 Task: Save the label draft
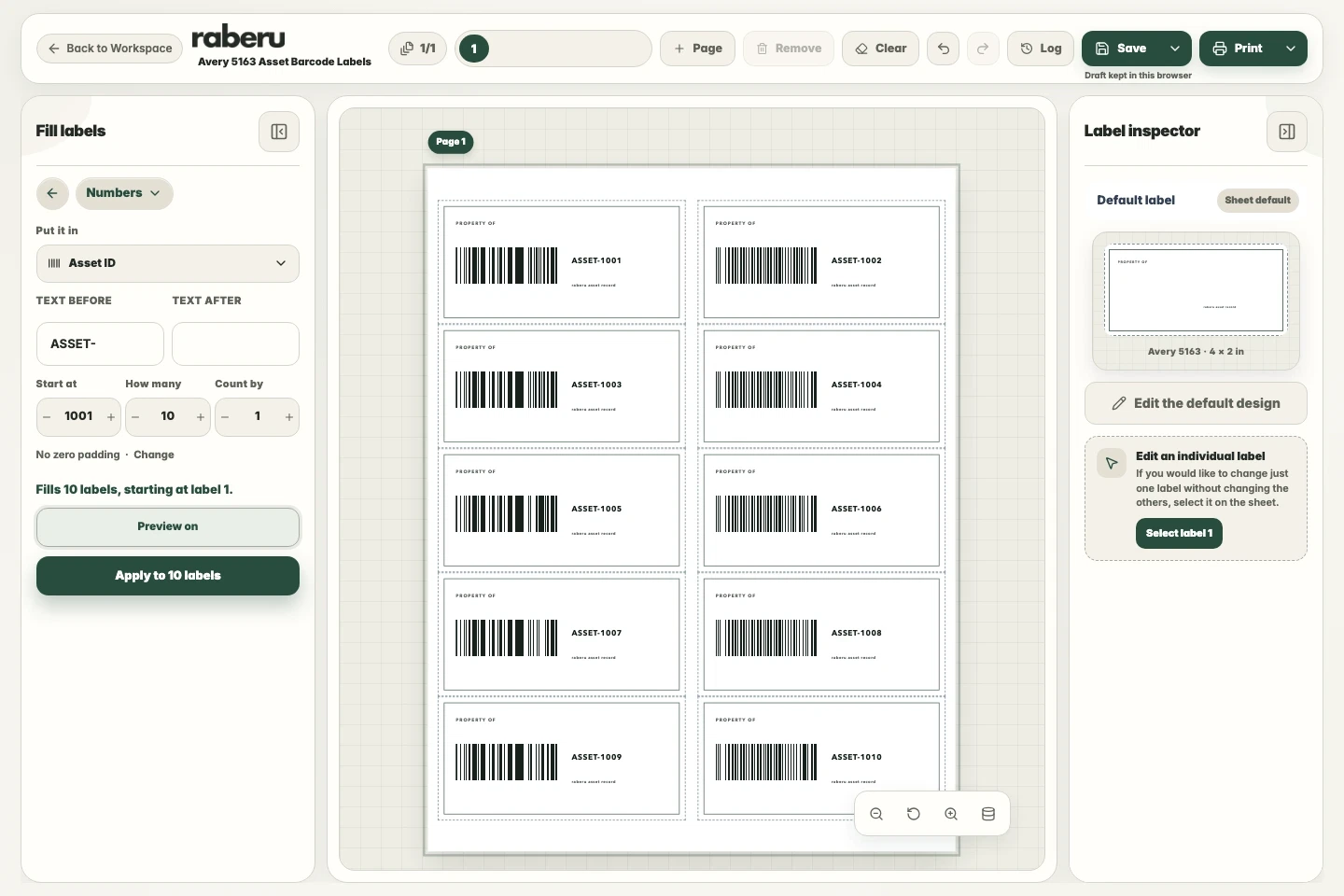[1120, 49]
